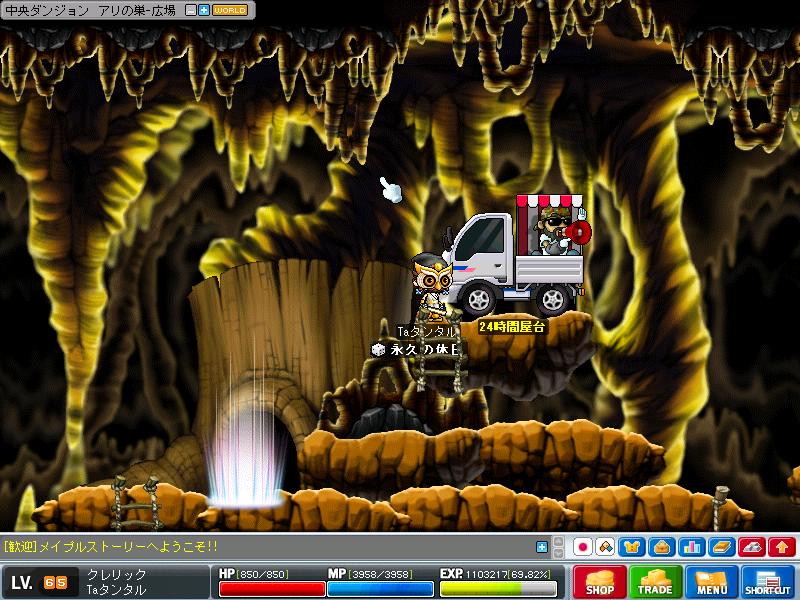Open the skill book icon
Viewport: 800px width, 600px height.
722,547
